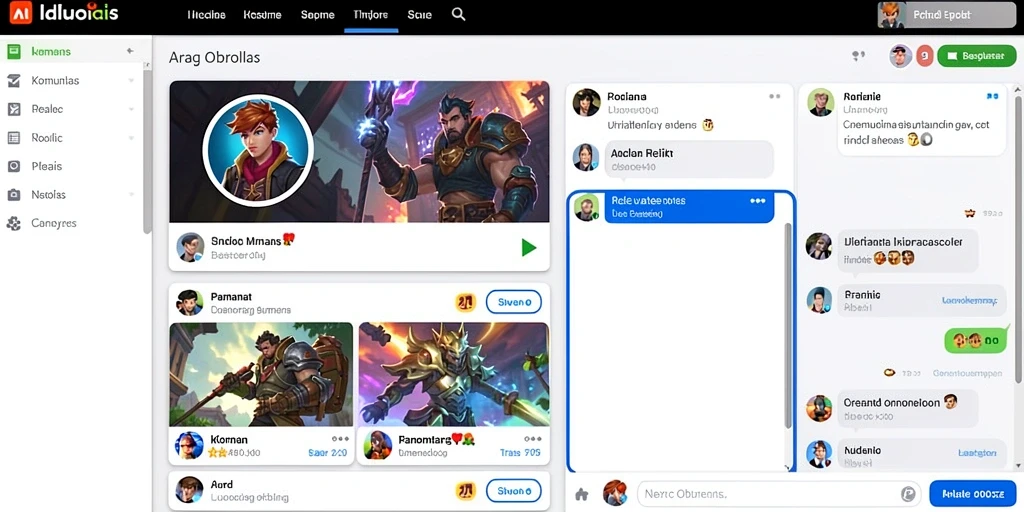Switch to the Kosume top tab
This screenshot has height=512, width=1024.
pos(261,14)
